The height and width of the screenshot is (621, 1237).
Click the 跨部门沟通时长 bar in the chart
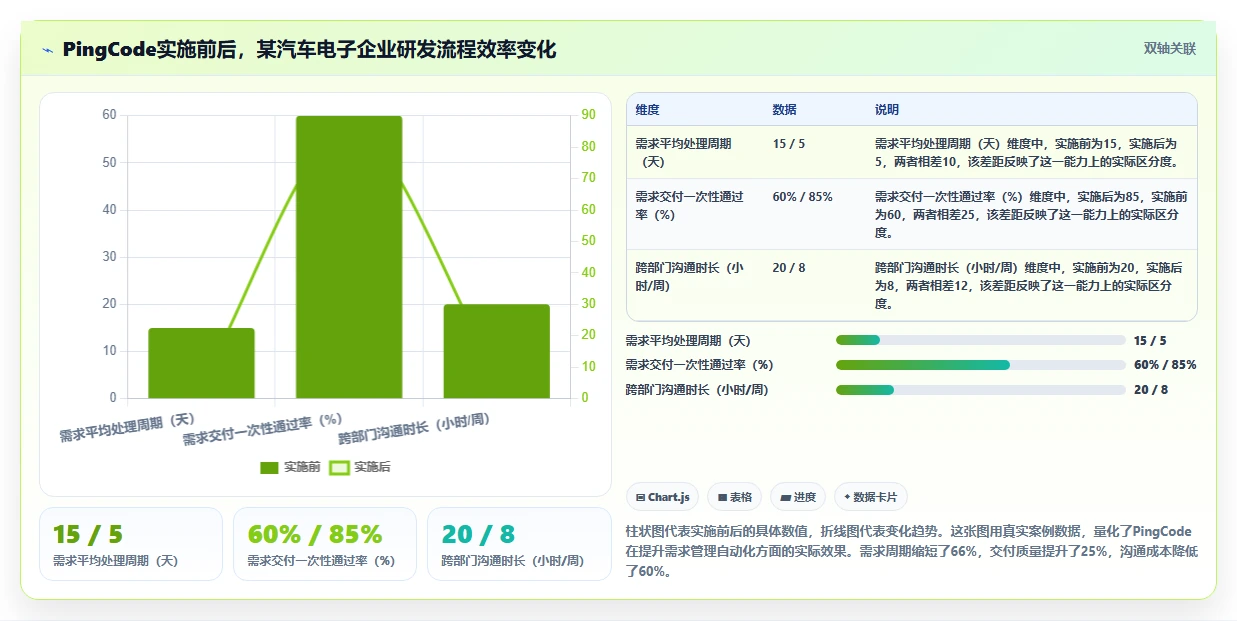[497, 351]
